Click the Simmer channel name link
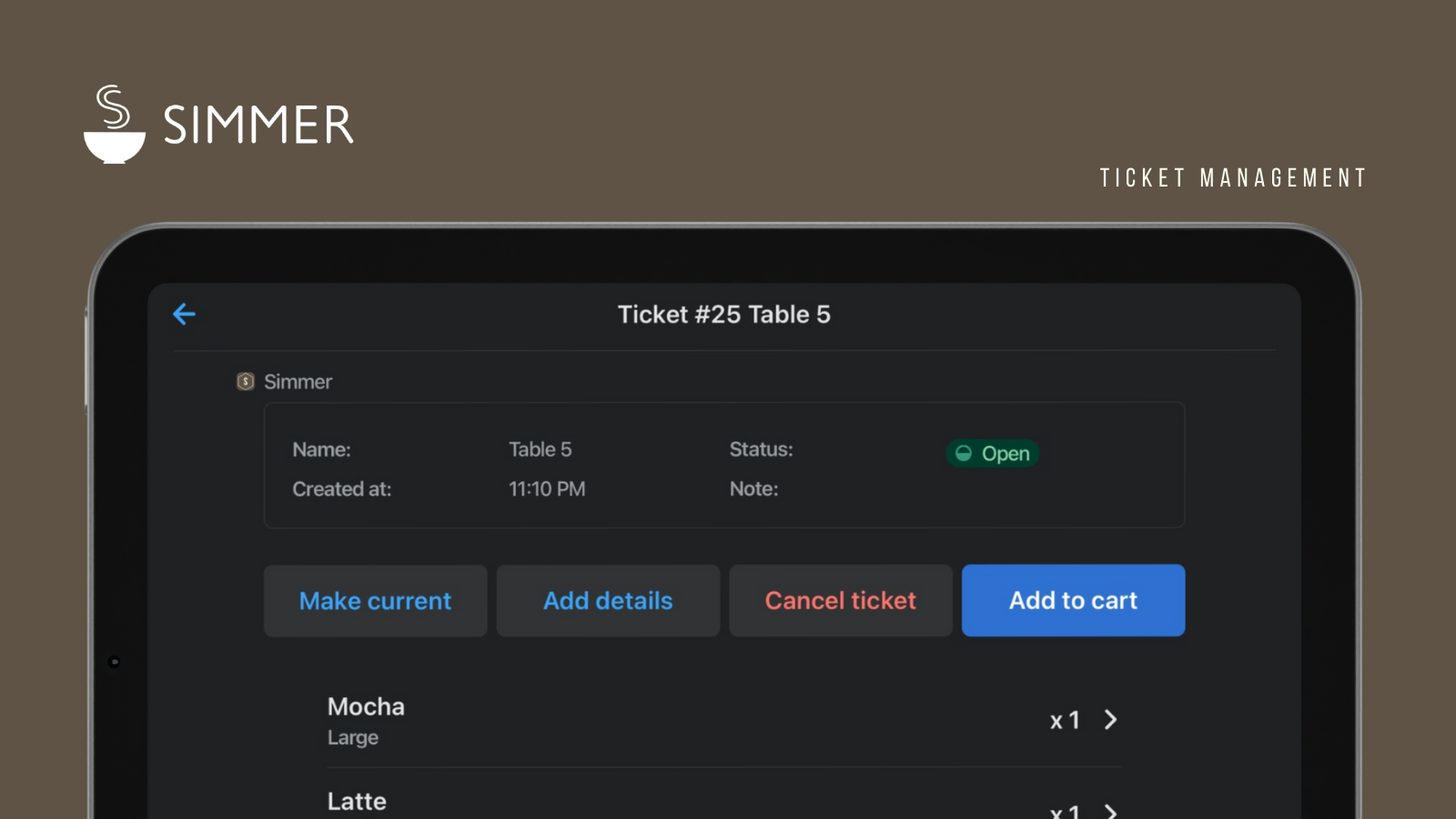 (x=298, y=381)
